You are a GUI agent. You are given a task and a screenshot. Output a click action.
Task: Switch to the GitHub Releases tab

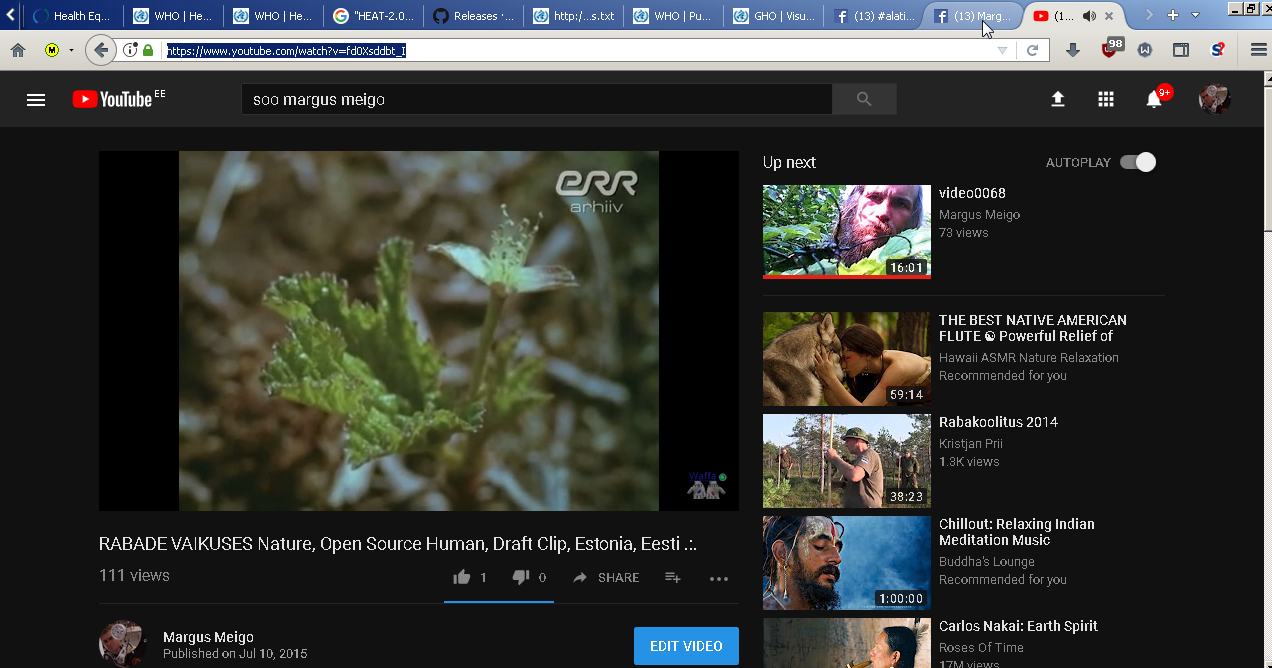473,16
